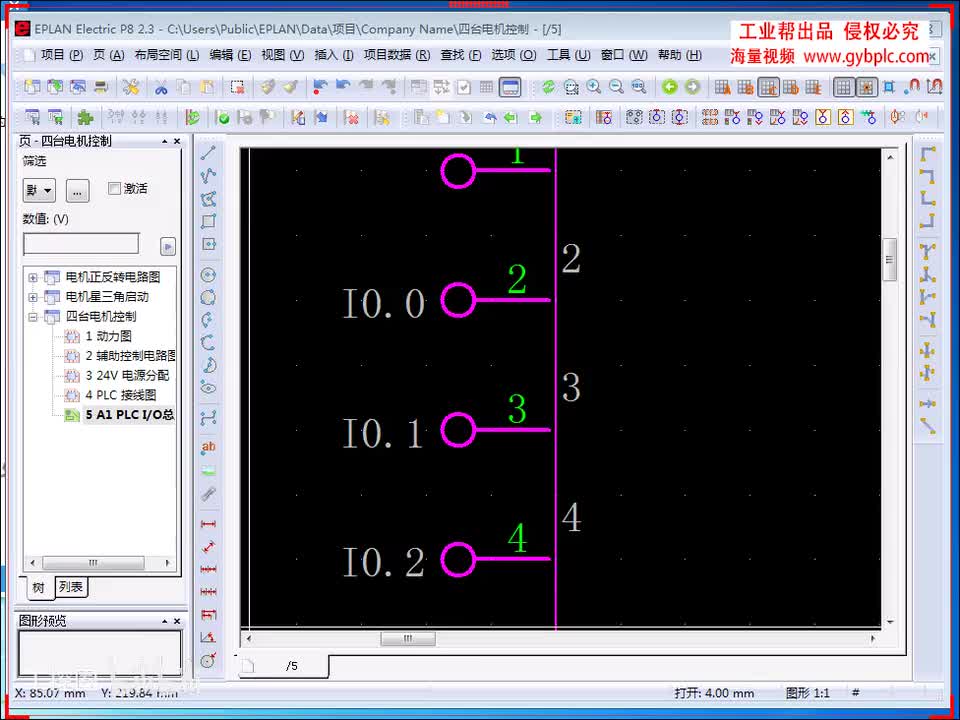Open the filter scheme dropdown
The width and height of the screenshot is (960, 720).
click(x=39, y=191)
